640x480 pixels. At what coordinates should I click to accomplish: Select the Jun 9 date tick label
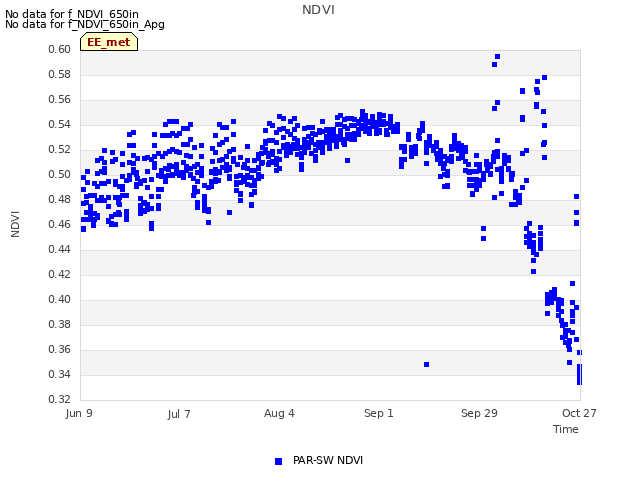pos(79,413)
